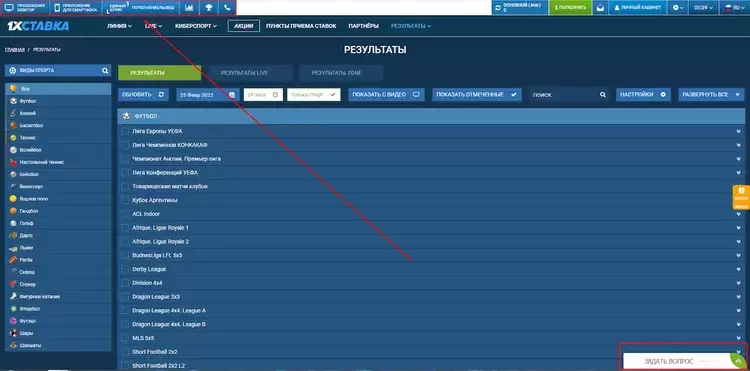The width and height of the screenshot is (750, 371).
Task: Click the Поиск search field
Action: 569,95
